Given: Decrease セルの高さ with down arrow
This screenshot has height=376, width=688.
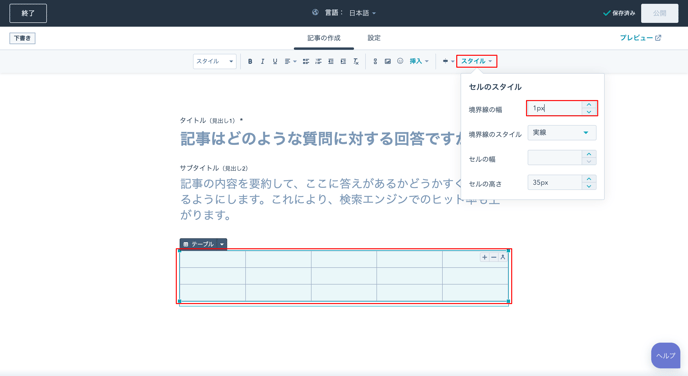Looking at the screenshot, I should [589, 186].
